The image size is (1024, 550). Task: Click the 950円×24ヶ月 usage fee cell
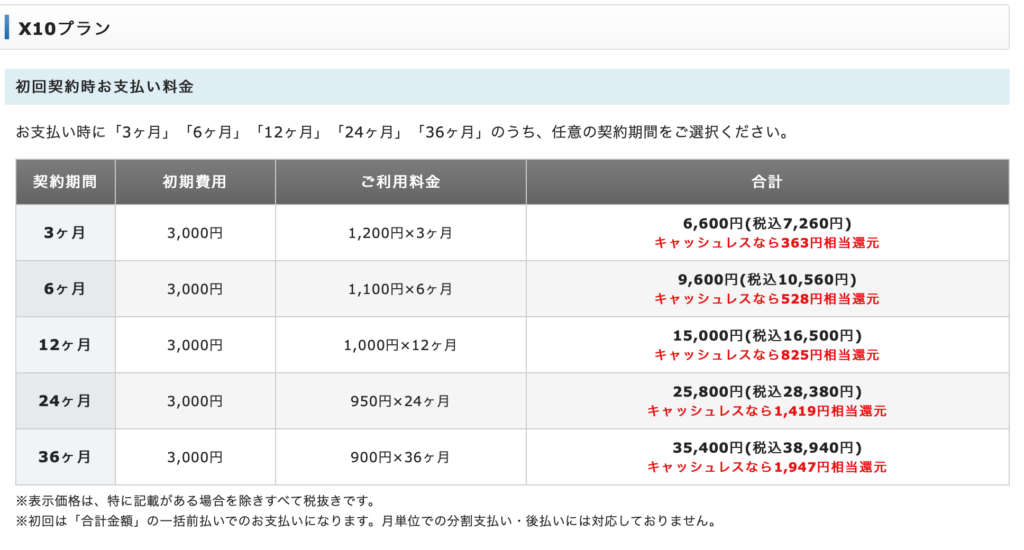[x=400, y=402]
